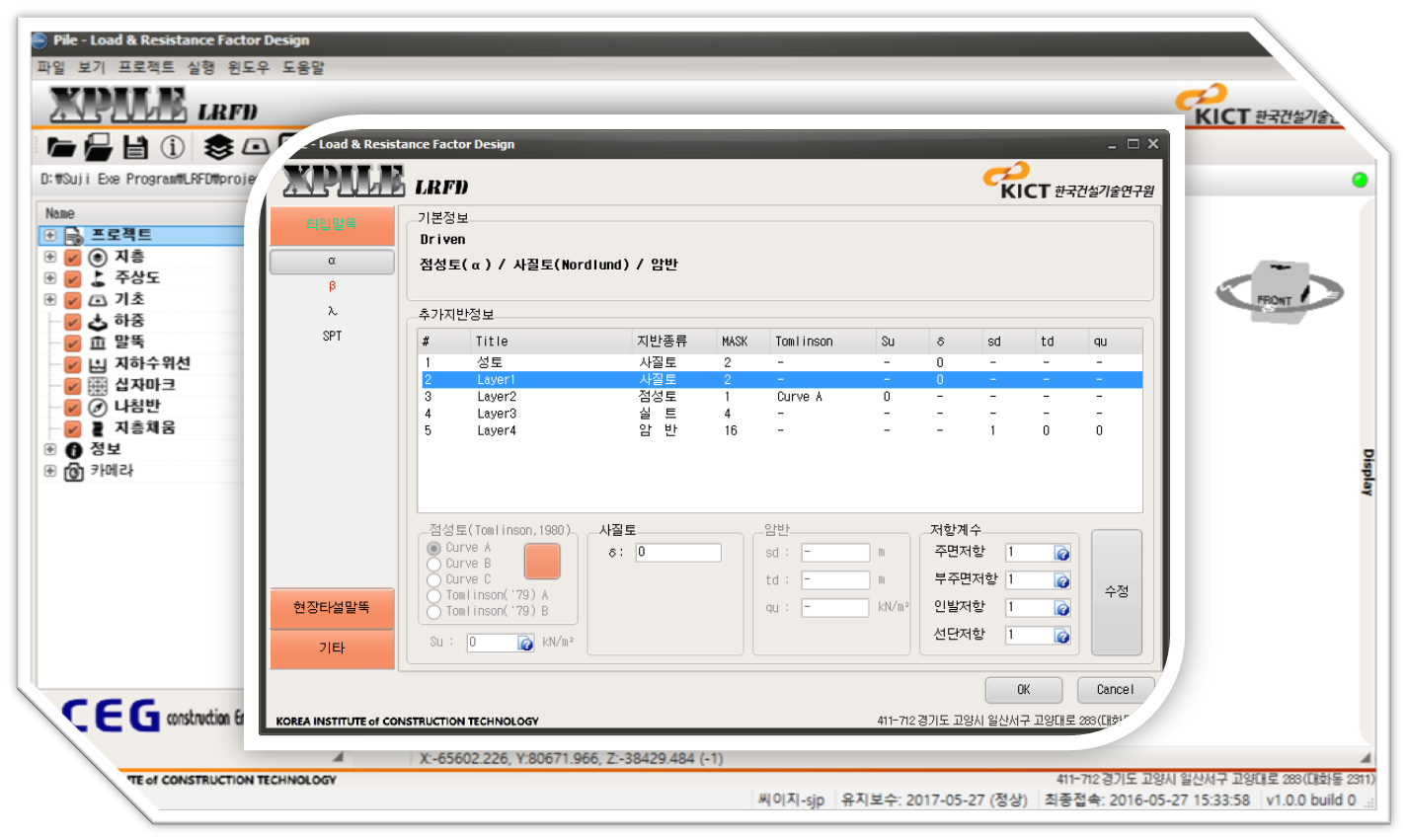1407x840 pixels.
Task: Expand the 기초 tree node
Action: [x=50, y=299]
